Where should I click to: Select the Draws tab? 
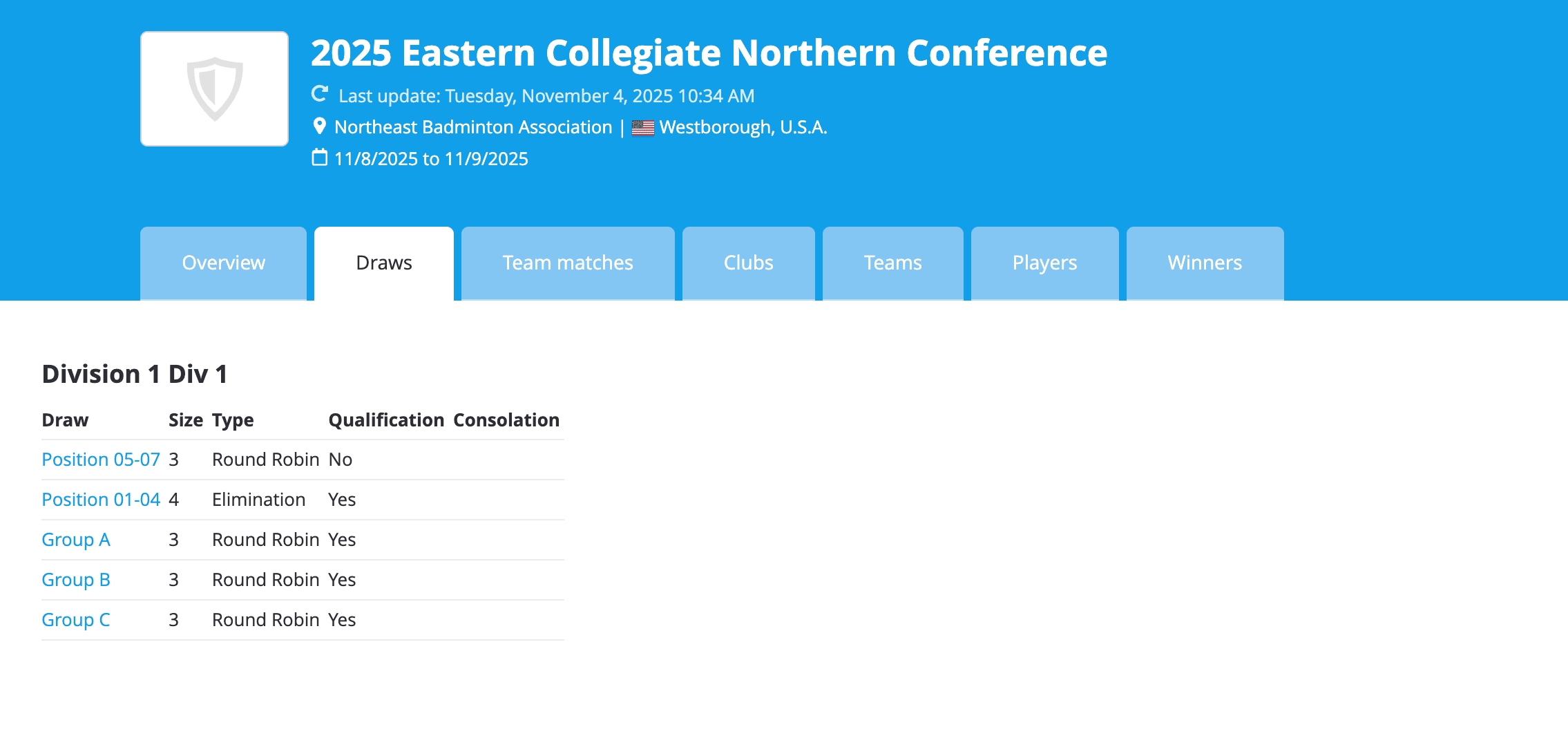383,263
